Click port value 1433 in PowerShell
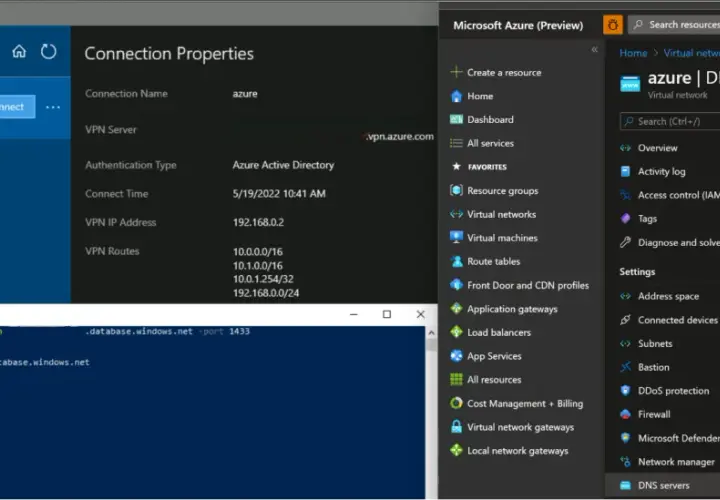The image size is (720, 500). tap(239, 331)
